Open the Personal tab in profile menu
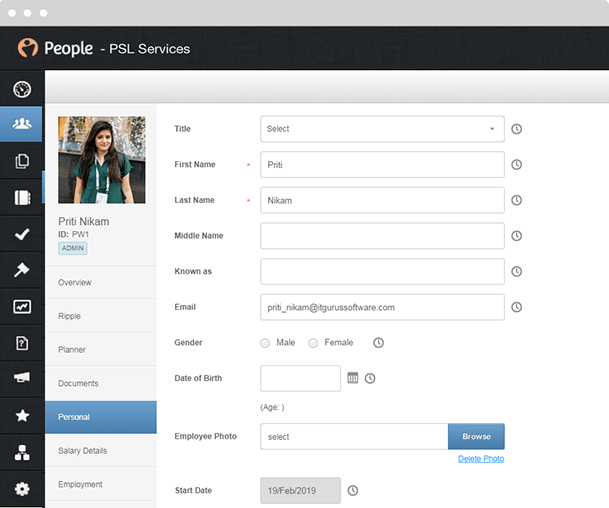The width and height of the screenshot is (609, 508). coord(101,417)
